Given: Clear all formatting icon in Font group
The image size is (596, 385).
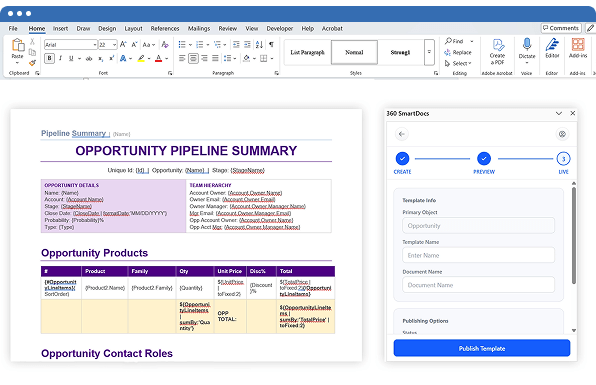Looking at the screenshot, I should tap(165, 44).
